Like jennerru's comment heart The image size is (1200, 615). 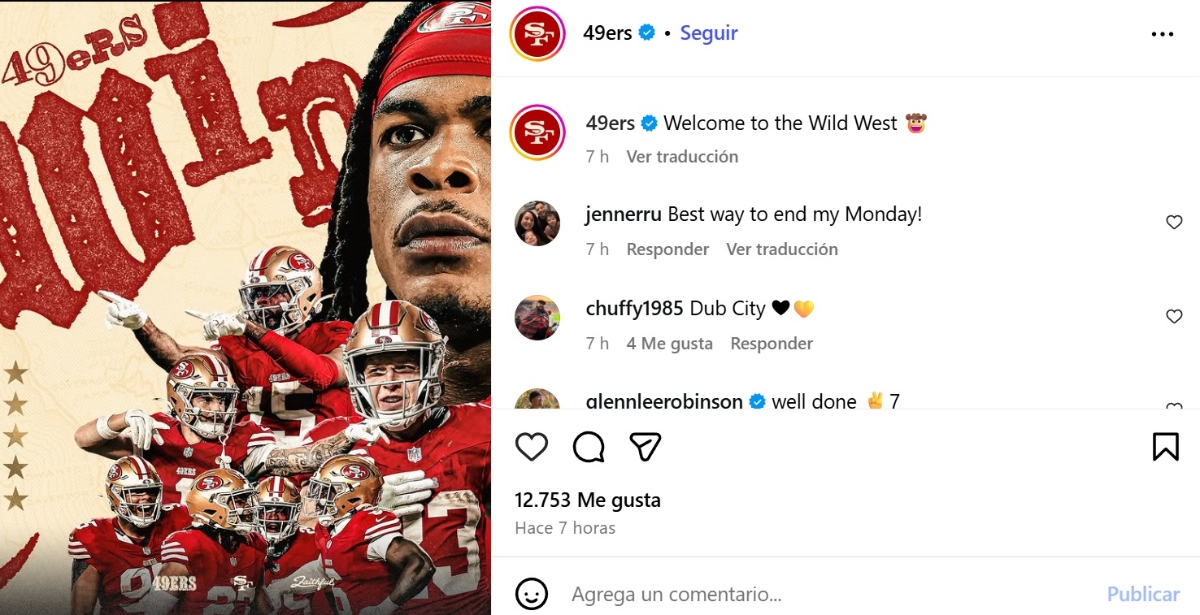[1174, 222]
